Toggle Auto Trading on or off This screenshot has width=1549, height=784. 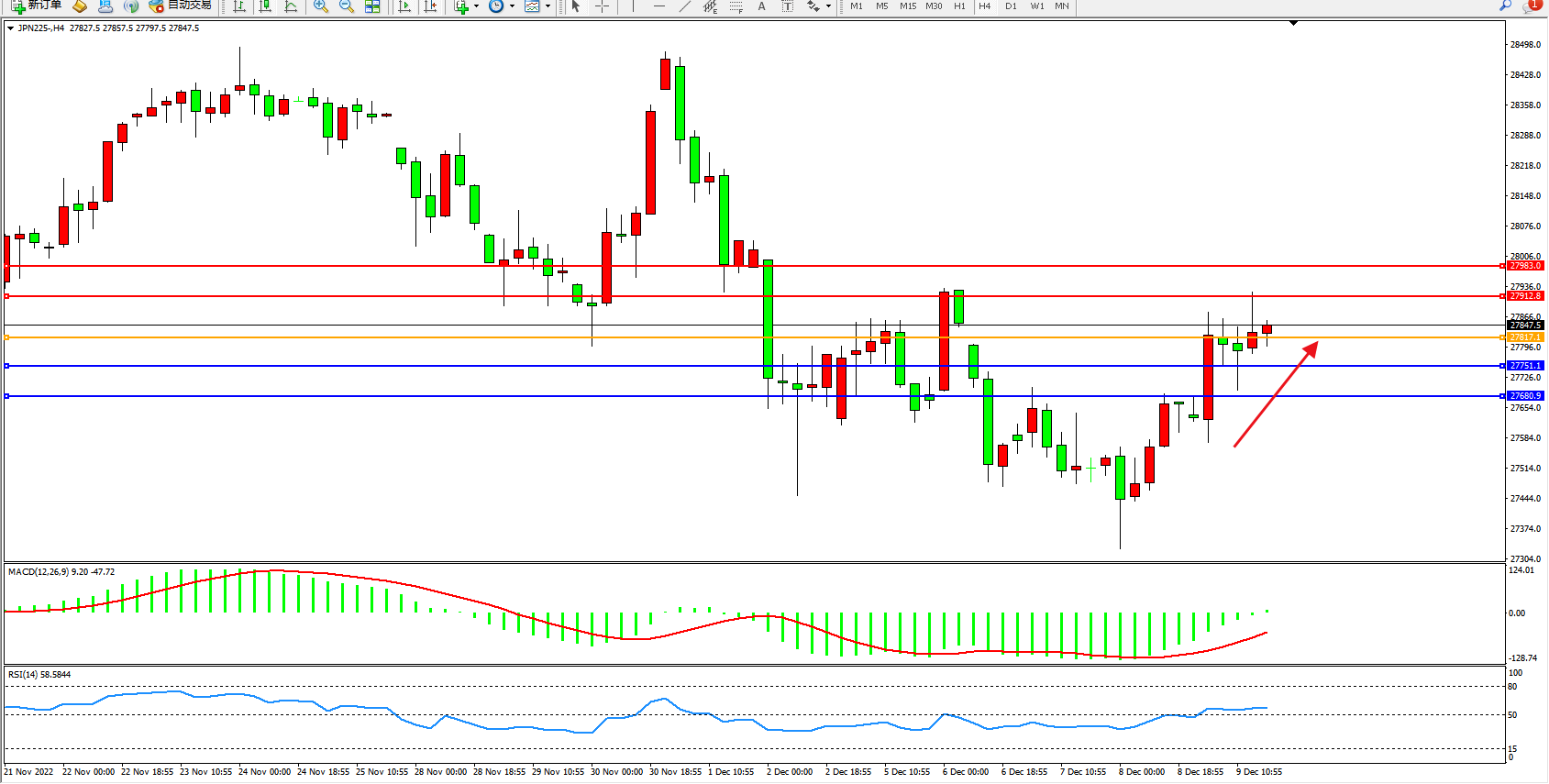tap(181, 6)
